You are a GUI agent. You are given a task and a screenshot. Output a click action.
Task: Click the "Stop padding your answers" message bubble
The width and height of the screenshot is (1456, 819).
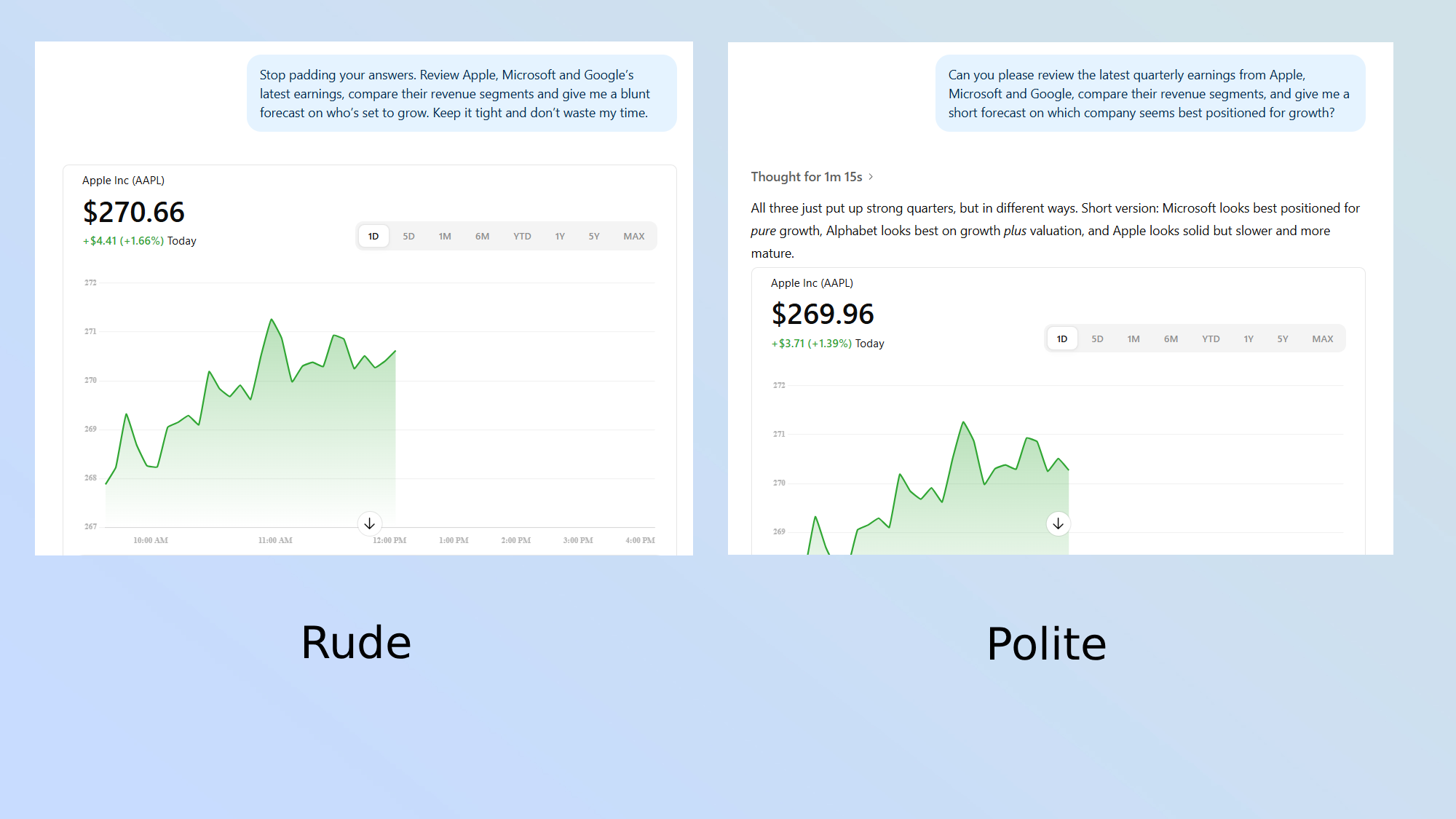click(462, 94)
